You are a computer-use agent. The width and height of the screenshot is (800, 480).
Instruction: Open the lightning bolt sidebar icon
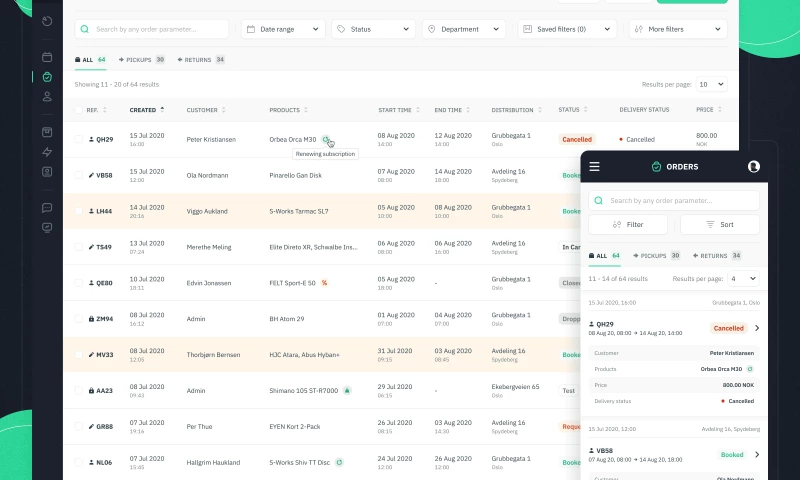coord(47,152)
